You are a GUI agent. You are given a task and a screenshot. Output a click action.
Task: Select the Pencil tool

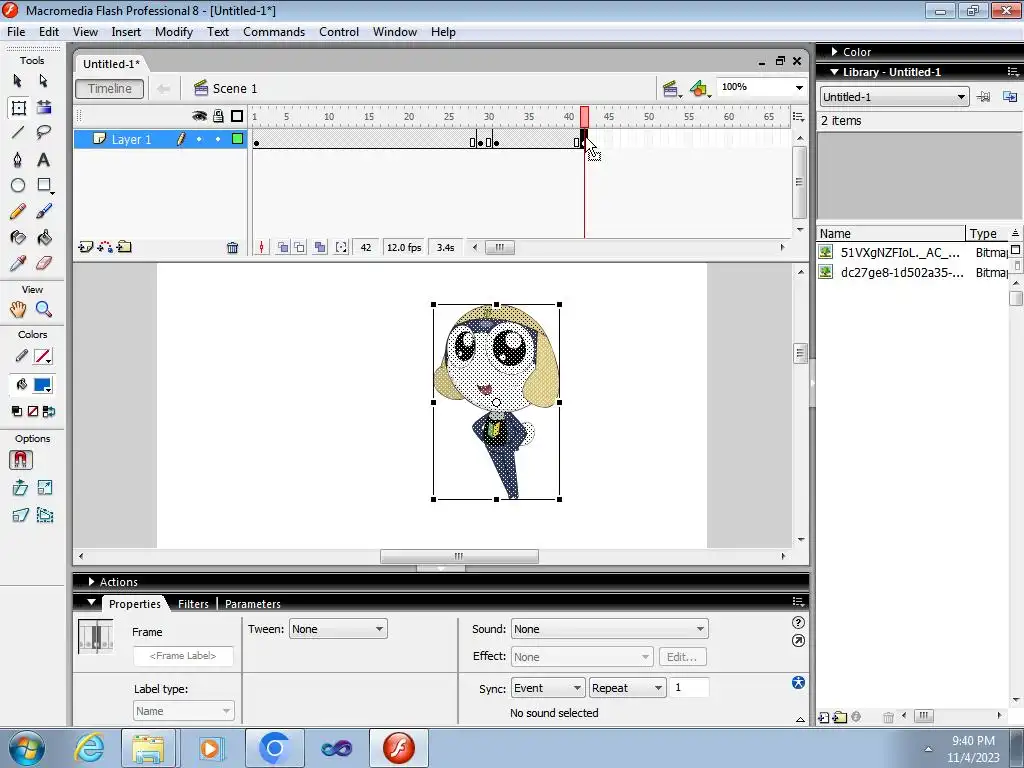(18, 212)
